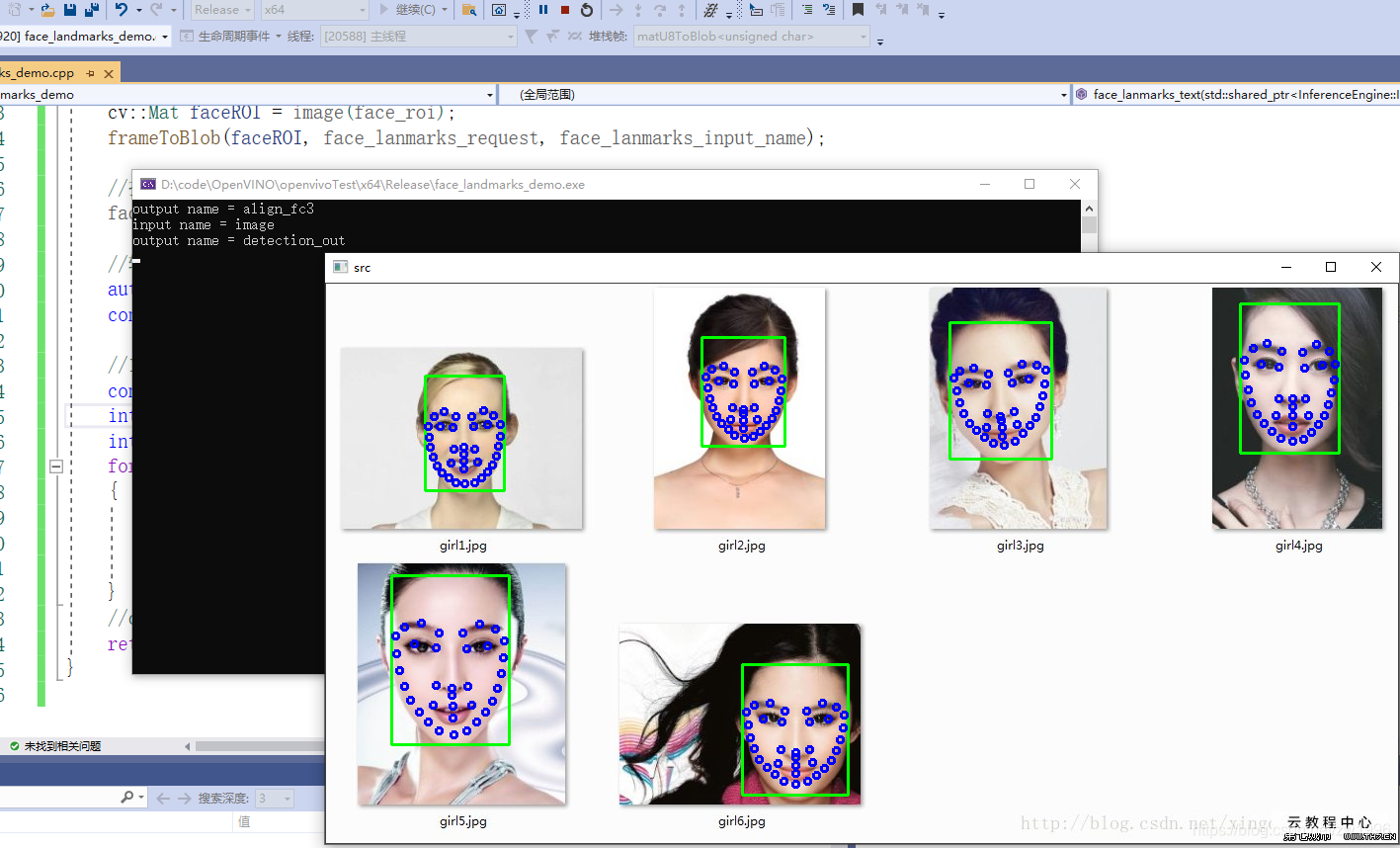
Task: Click the girl4.jpg file name label
Action: [x=1298, y=546]
